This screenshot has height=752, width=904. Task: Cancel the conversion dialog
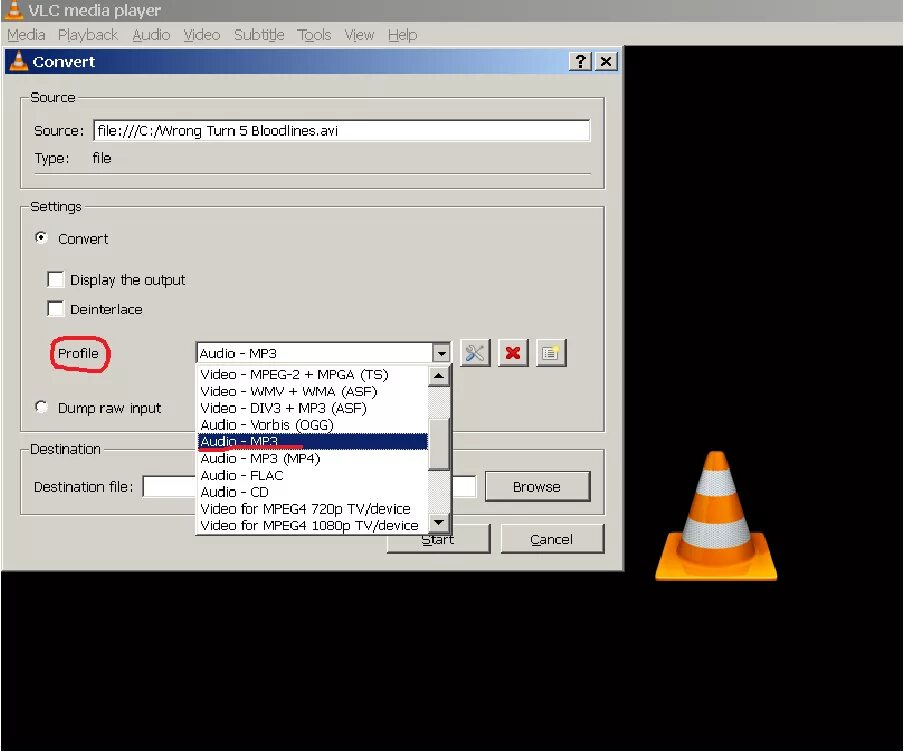point(552,539)
